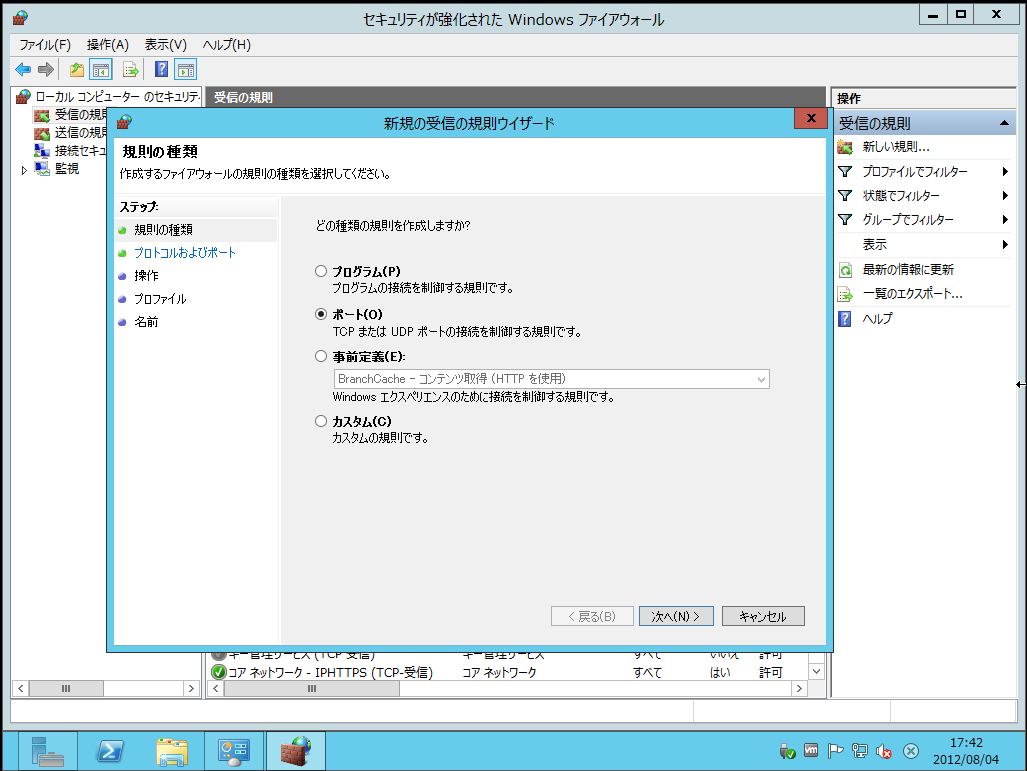Screen dimensions: 1027x771
Task: Open the ファイル(F) menu
Action: pyautogui.click(x=45, y=45)
